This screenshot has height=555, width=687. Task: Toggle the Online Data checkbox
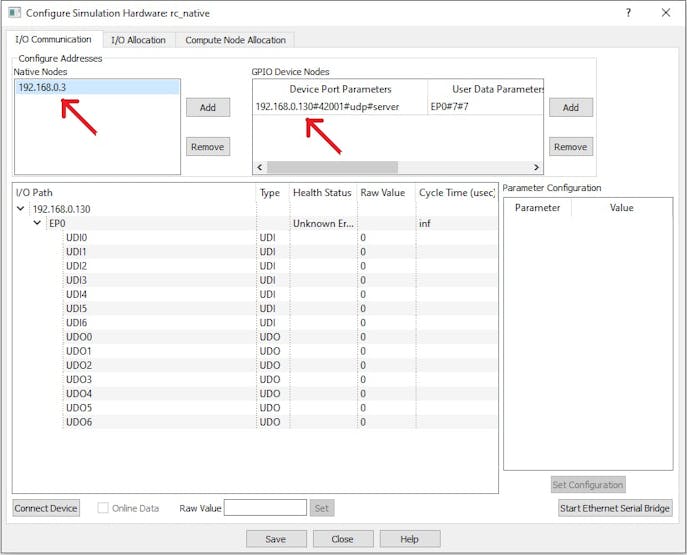(x=104, y=508)
